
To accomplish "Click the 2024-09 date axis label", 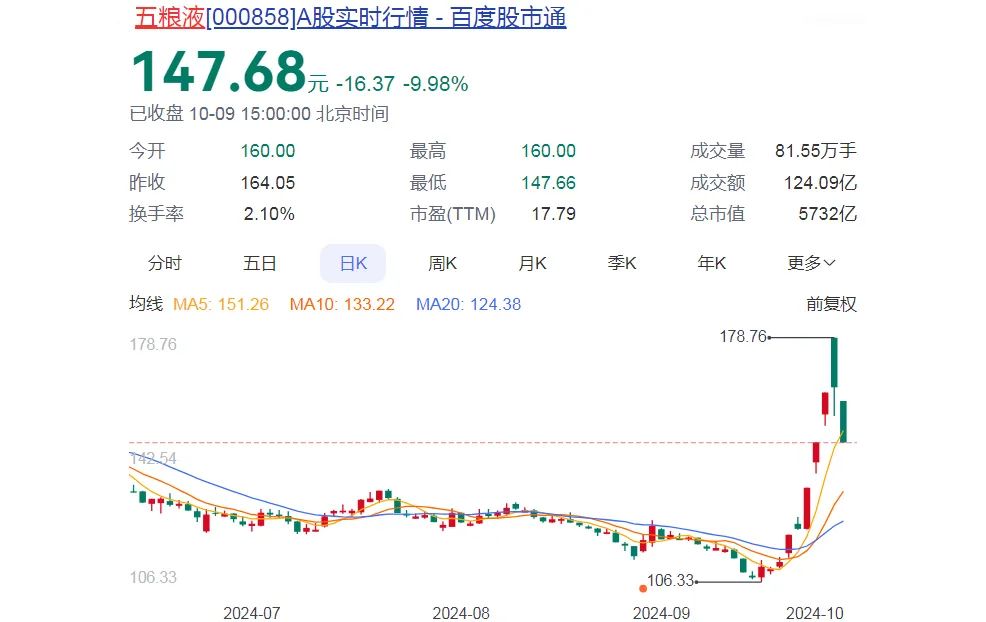I will 662,613.
